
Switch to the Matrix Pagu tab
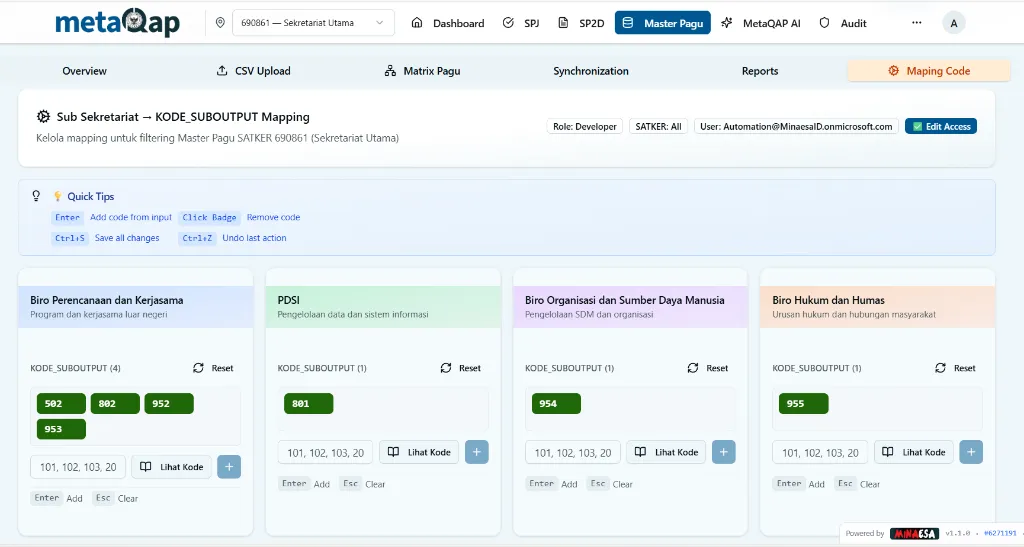[422, 71]
